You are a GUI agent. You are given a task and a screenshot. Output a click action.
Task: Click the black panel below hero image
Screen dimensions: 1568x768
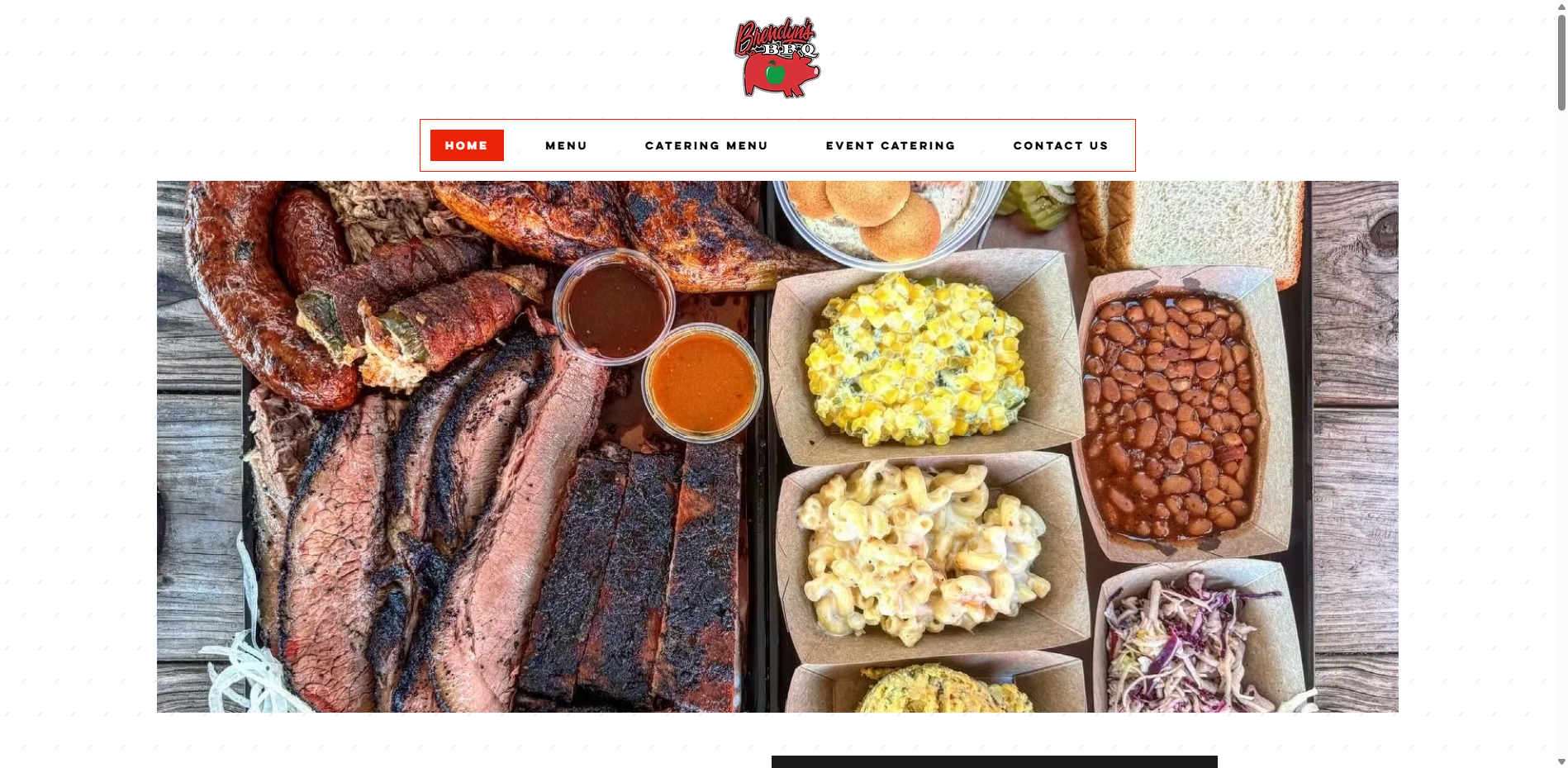click(994, 761)
